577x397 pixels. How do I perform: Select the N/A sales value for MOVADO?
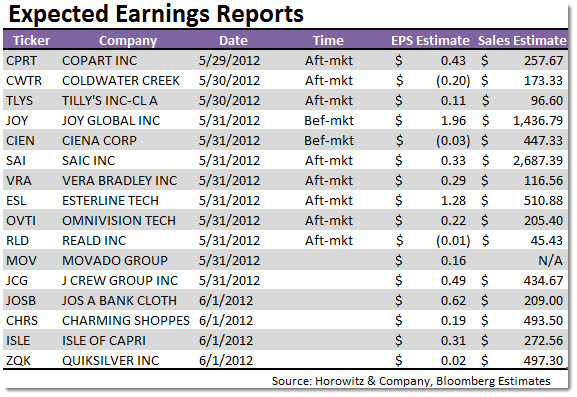tap(551, 260)
